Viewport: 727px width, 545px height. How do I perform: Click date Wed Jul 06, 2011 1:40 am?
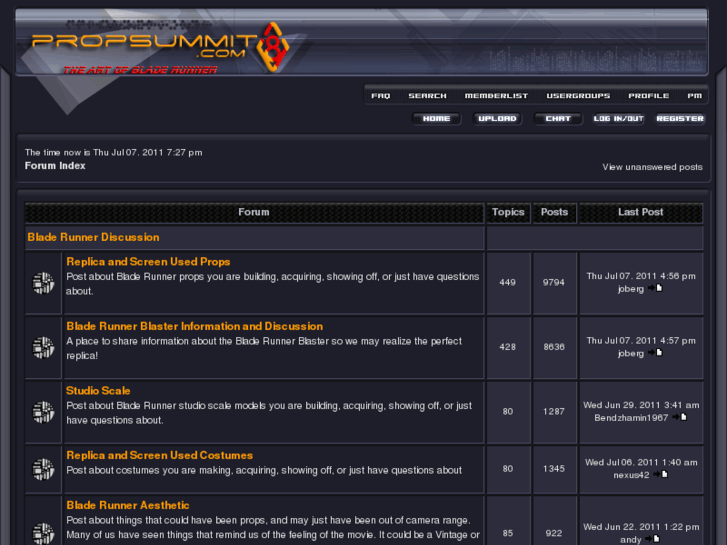[641, 462]
